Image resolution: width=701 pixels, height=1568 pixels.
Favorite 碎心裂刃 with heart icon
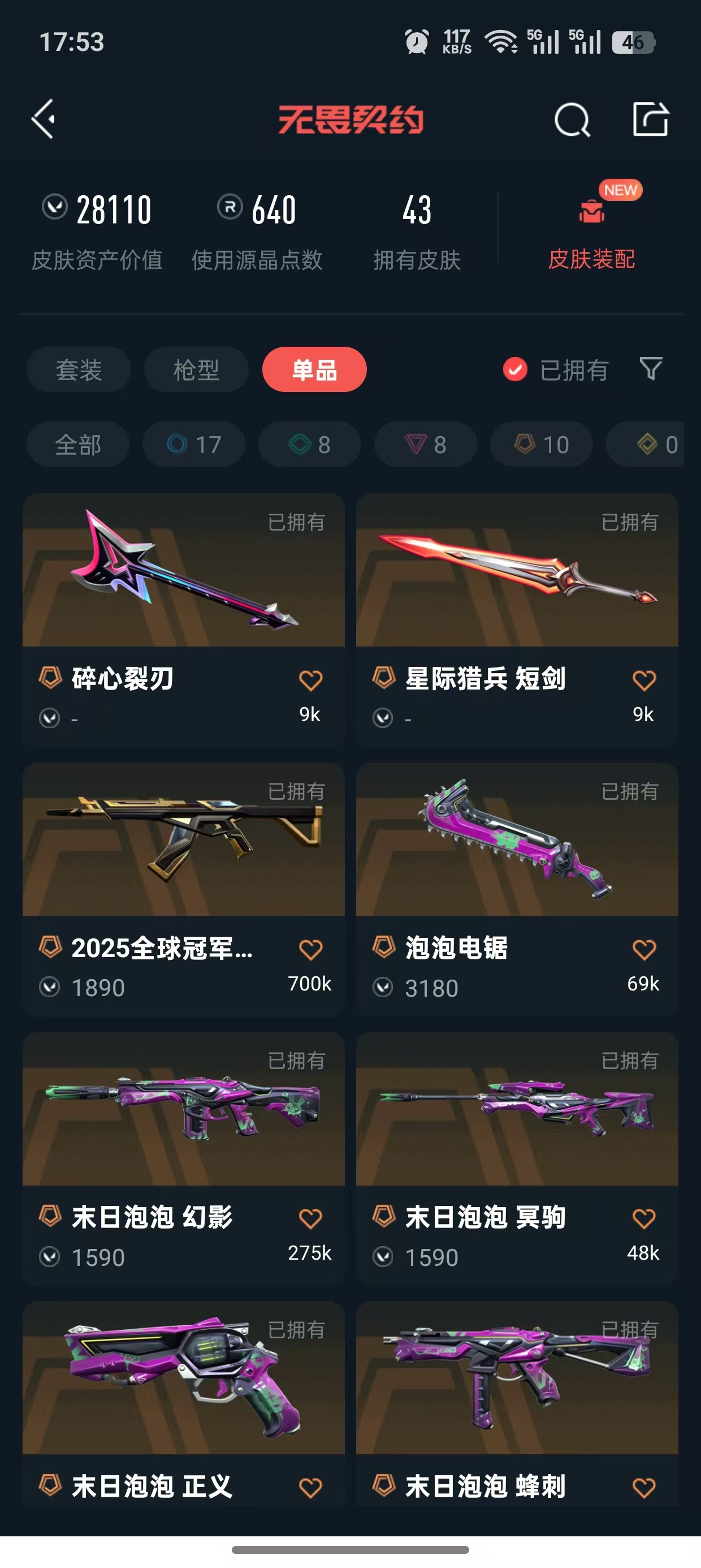pyautogui.click(x=310, y=680)
